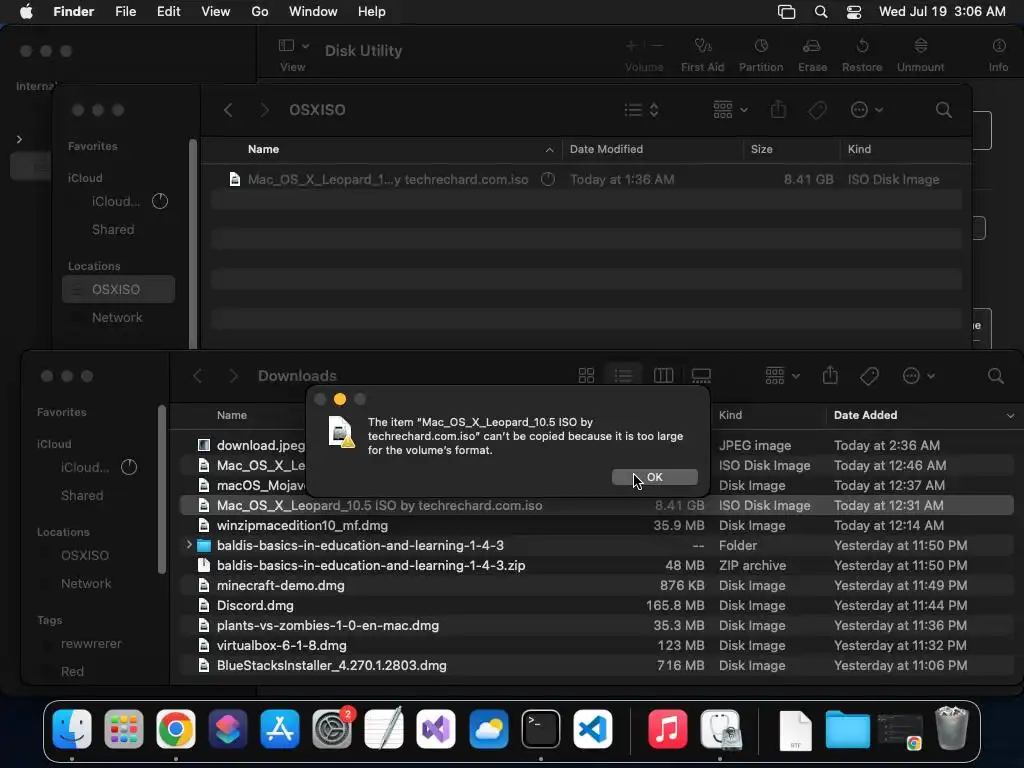
Task: Click Share icon in Downloads window
Action: click(x=830, y=376)
